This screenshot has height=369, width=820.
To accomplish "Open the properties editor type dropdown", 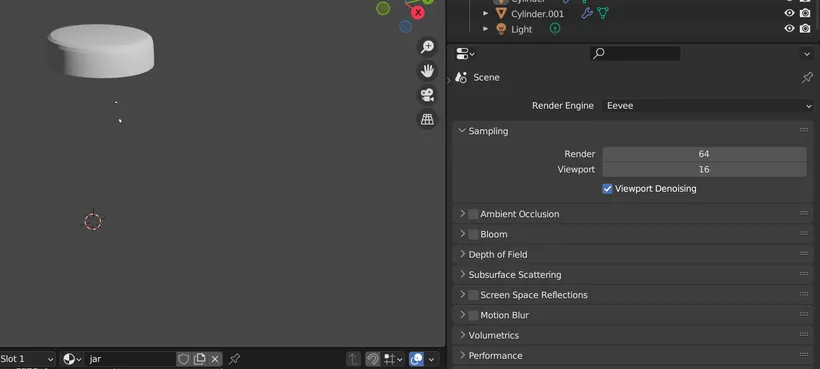I will [x=465, y=53].
